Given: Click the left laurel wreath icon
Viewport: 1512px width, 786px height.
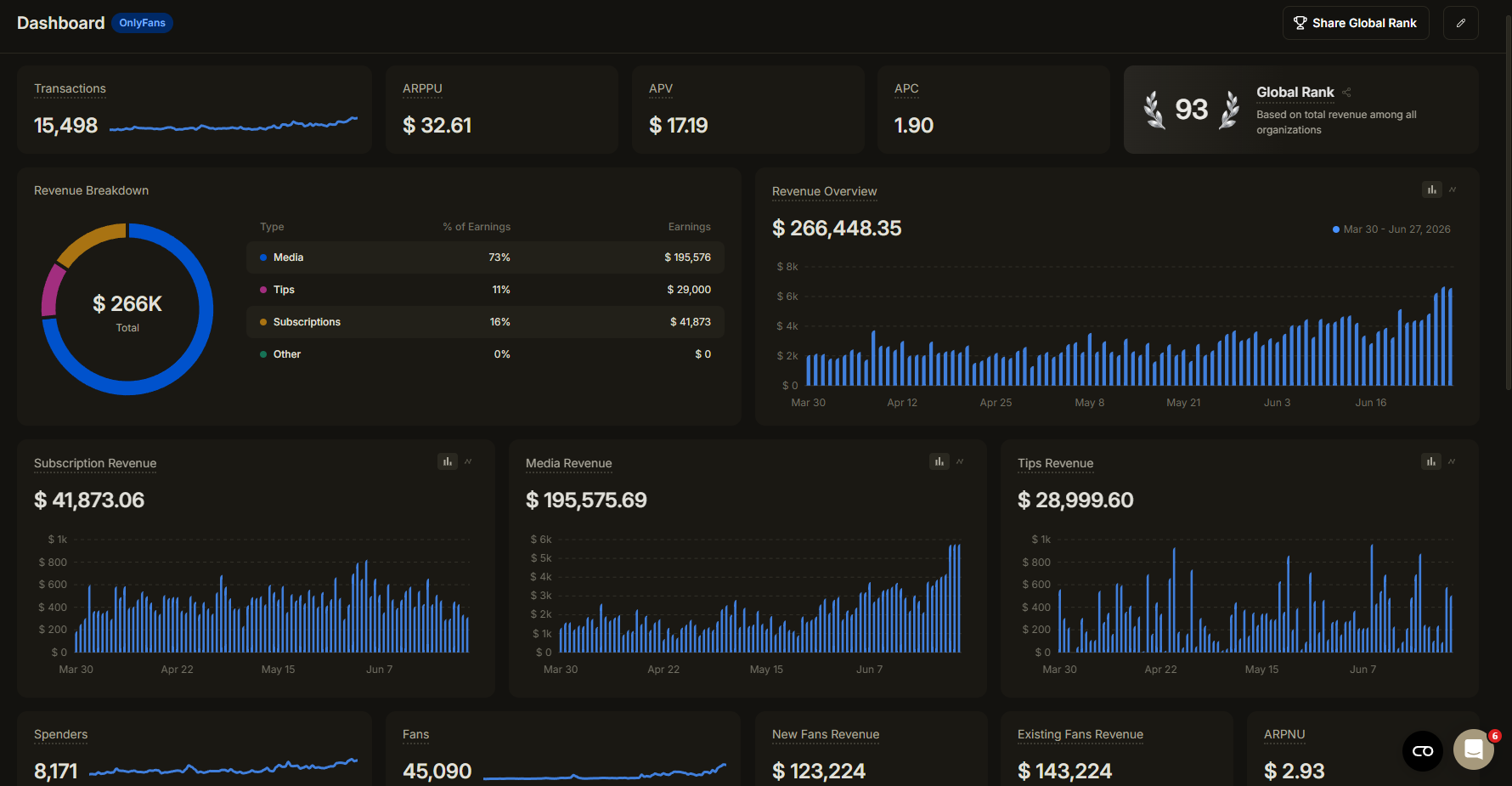Looking at the screenshot, I should [1154, 110].
